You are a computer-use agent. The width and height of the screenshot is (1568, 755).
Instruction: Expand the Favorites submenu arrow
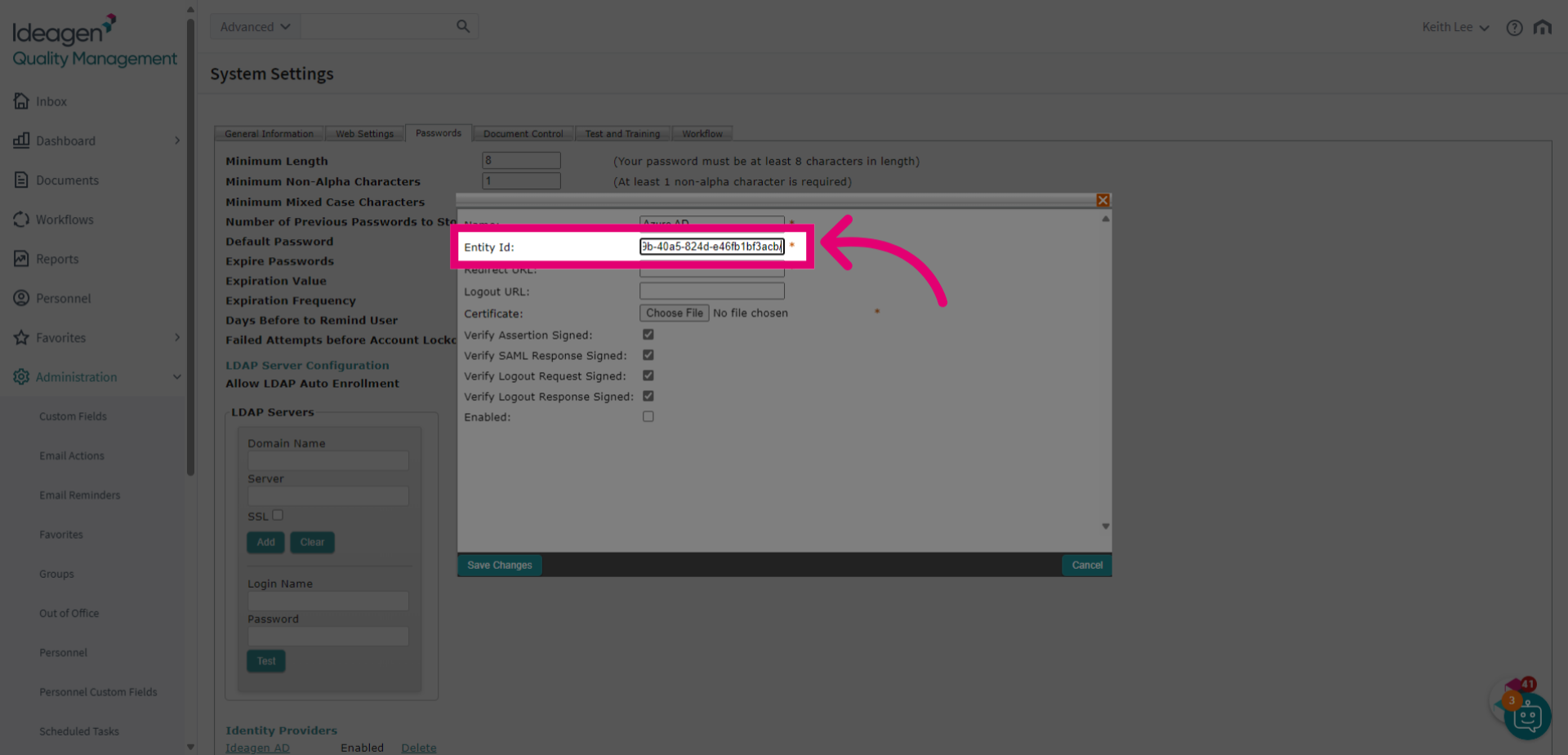click(x=177, y=337)
